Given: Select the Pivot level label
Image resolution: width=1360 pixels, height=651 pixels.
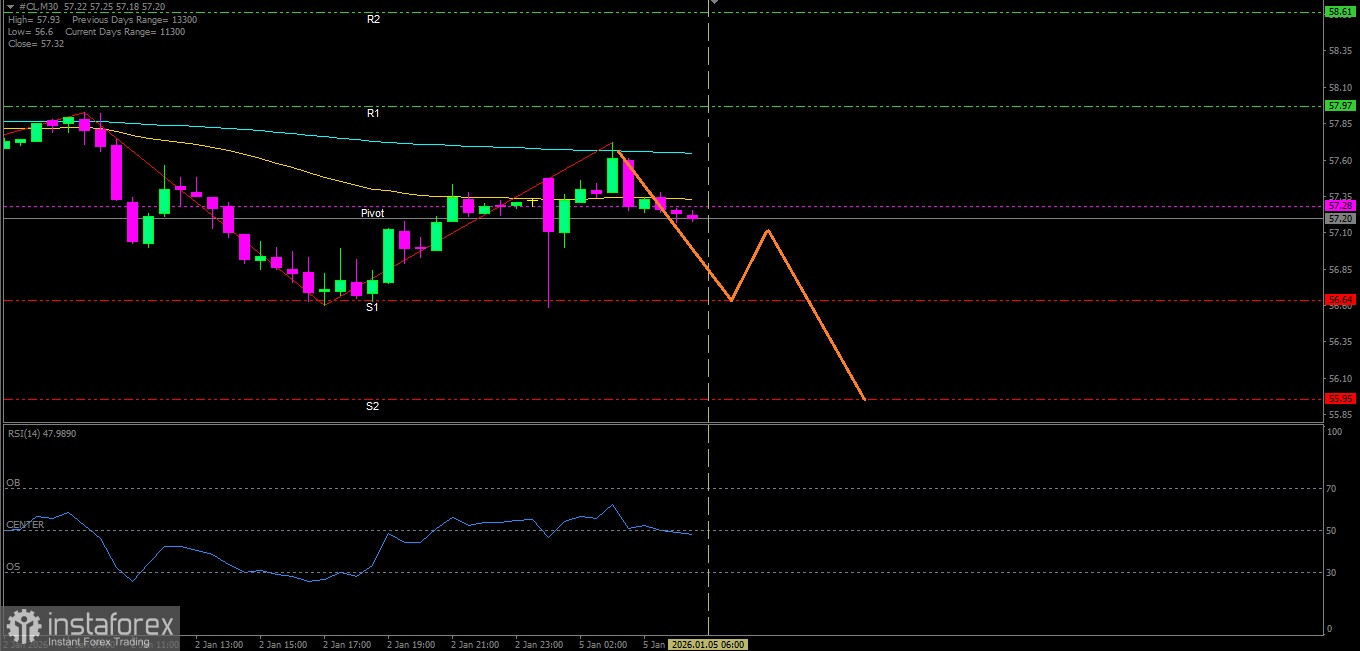Looking at the screenshot, I should [373, 214].
